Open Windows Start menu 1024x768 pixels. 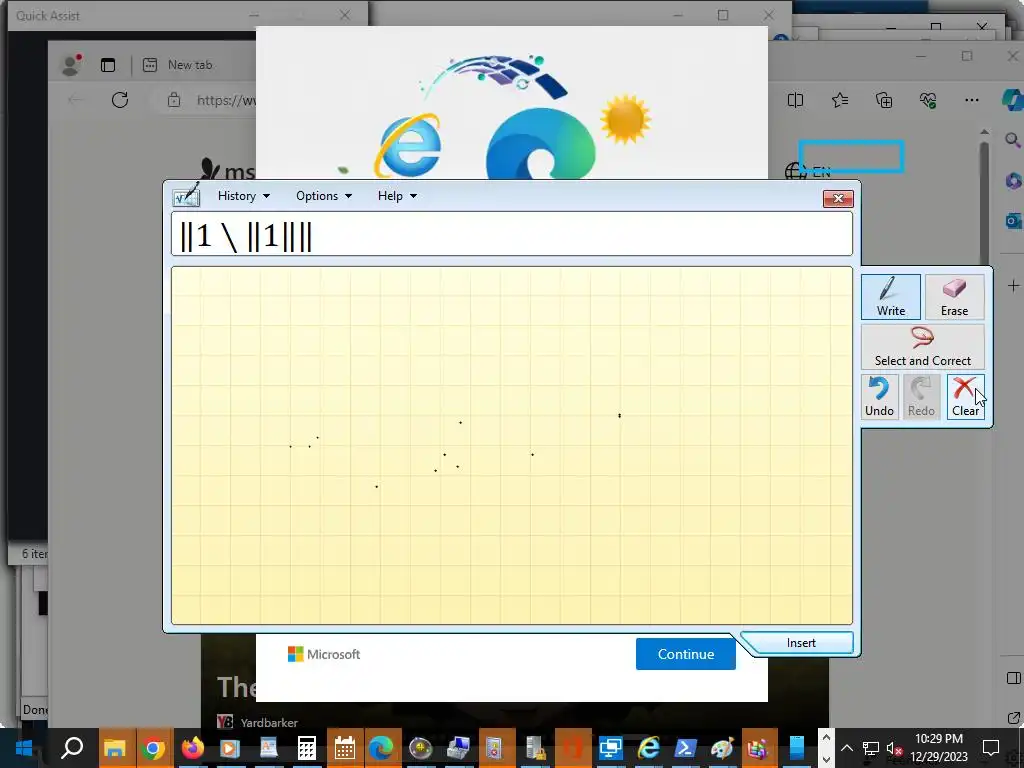click(x=24, y=748)
